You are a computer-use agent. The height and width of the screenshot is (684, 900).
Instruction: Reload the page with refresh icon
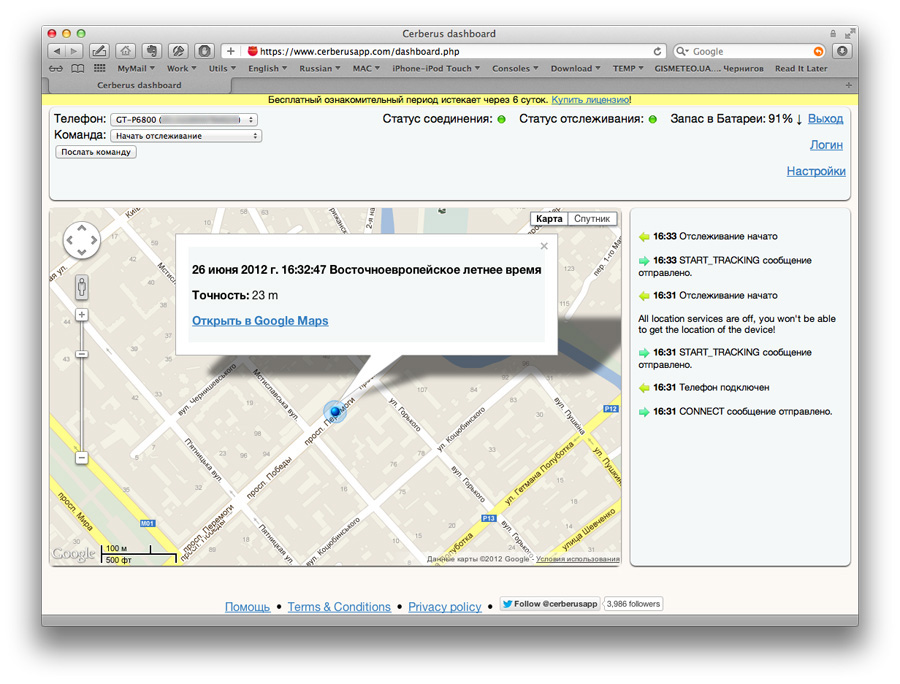coord(657,51)
